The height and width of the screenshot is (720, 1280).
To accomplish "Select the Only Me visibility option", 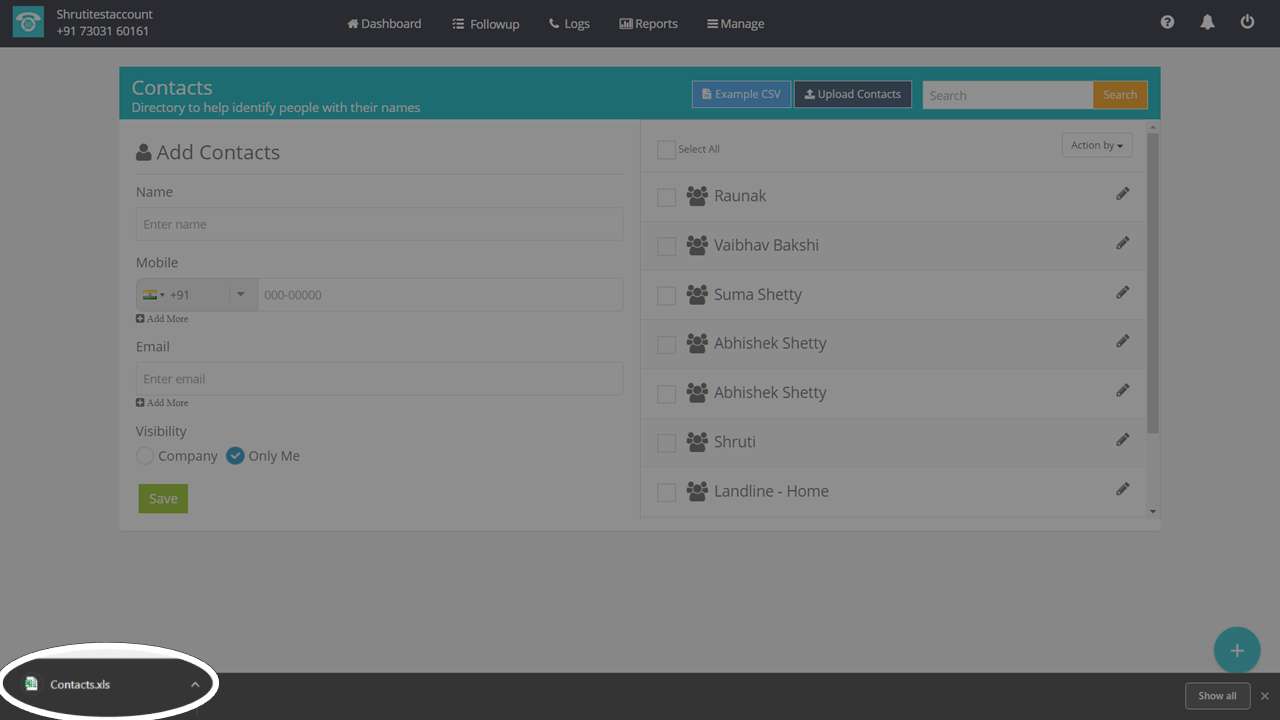I will coord(235,456).
